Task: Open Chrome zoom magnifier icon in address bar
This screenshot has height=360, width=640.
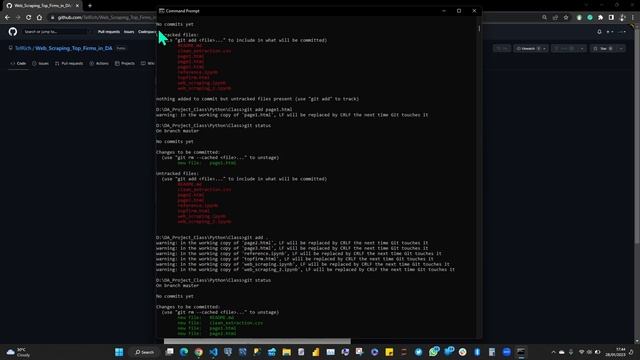Action: pos(544,18)
